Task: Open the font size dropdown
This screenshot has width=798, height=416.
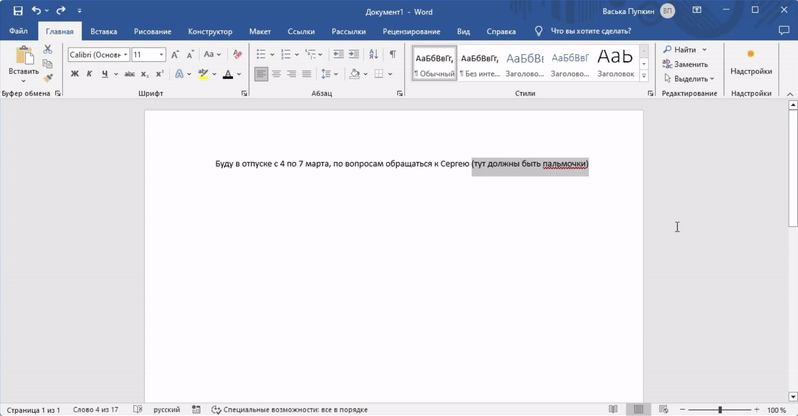Action: [161, 55]
